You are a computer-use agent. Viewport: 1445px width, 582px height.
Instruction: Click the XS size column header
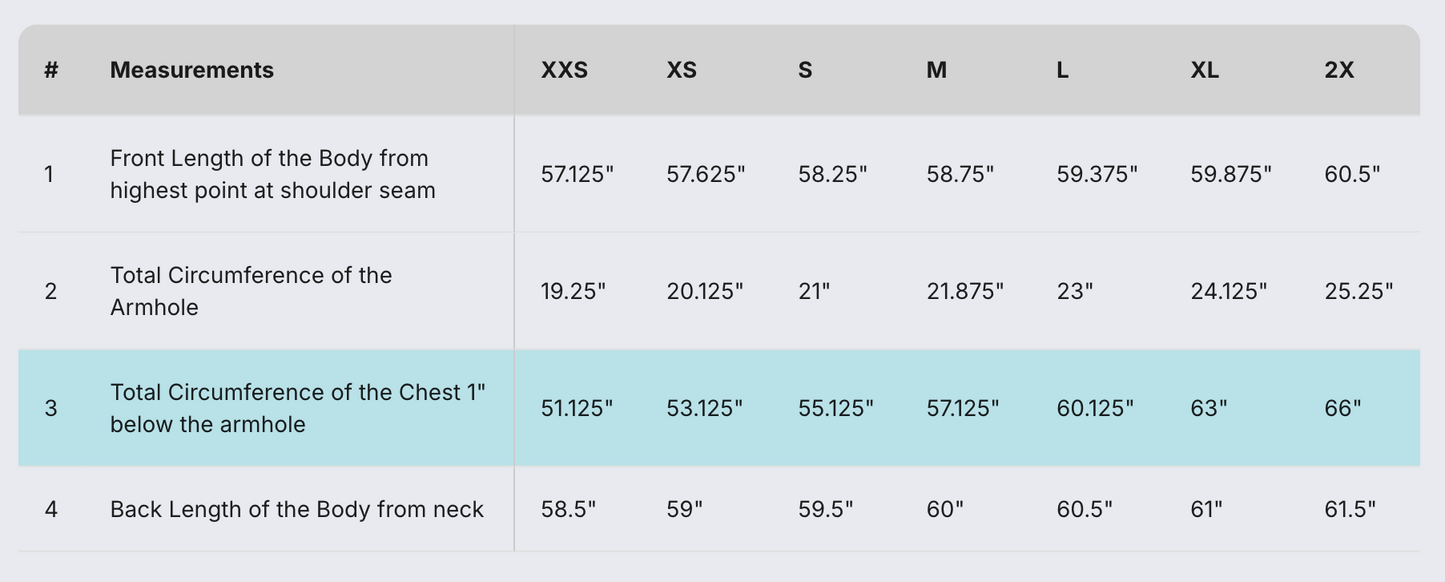point(681,70)
